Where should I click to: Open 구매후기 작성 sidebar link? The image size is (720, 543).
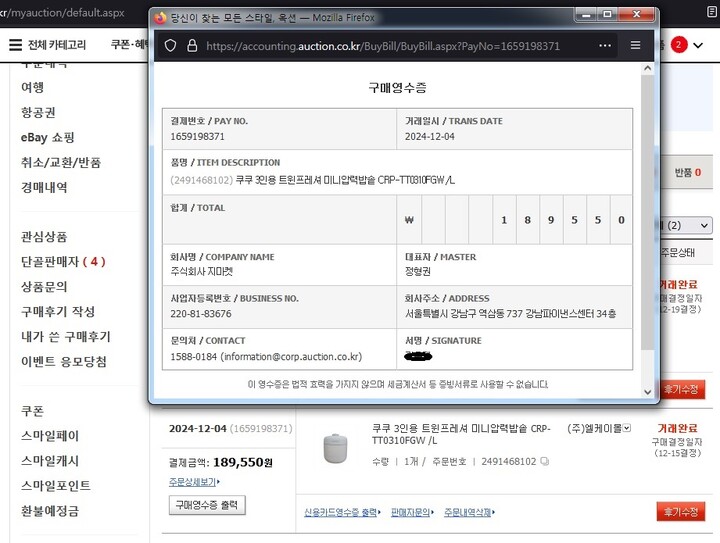tap(58, 312)
